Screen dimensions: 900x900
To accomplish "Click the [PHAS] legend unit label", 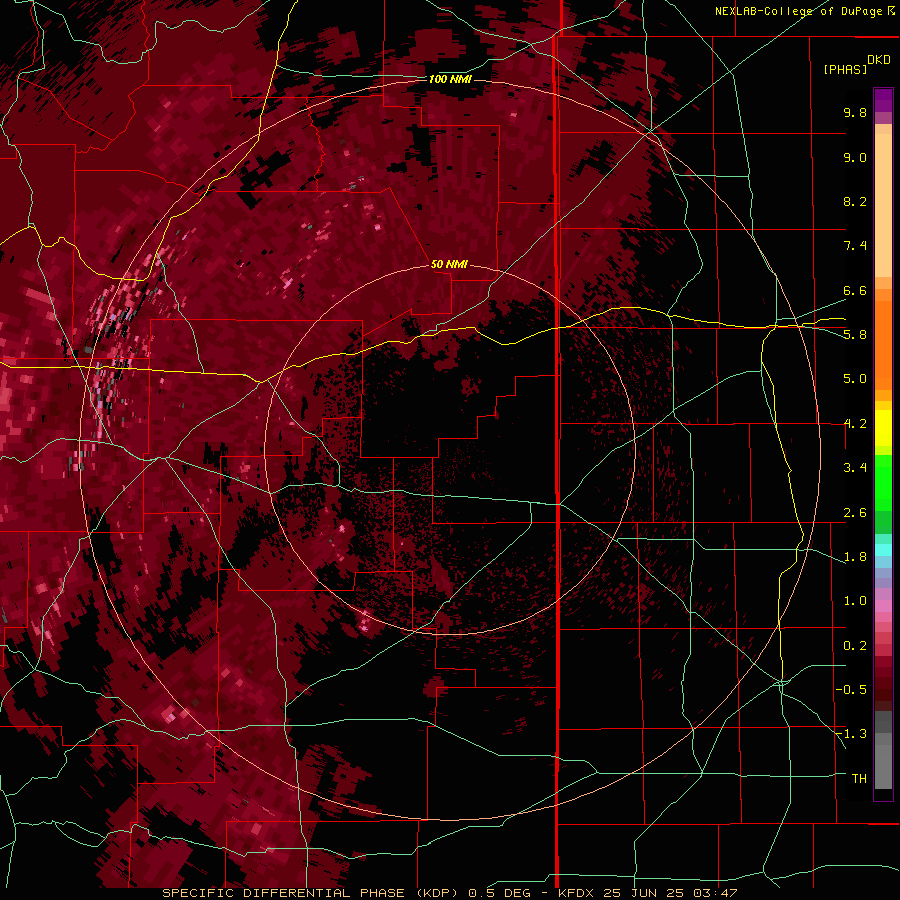I will click(845, 69).
